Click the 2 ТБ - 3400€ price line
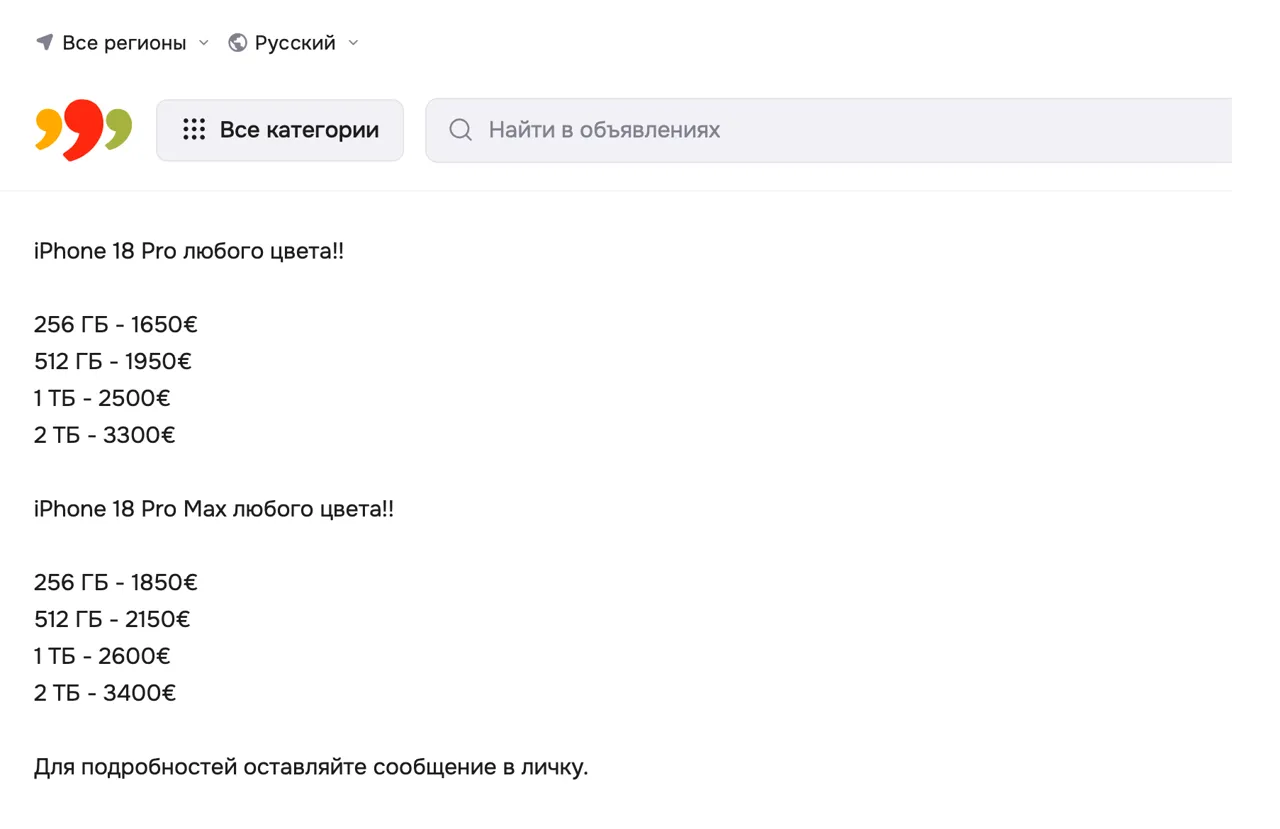This screenshot has height=829, width=1280. tap(105, 693)
